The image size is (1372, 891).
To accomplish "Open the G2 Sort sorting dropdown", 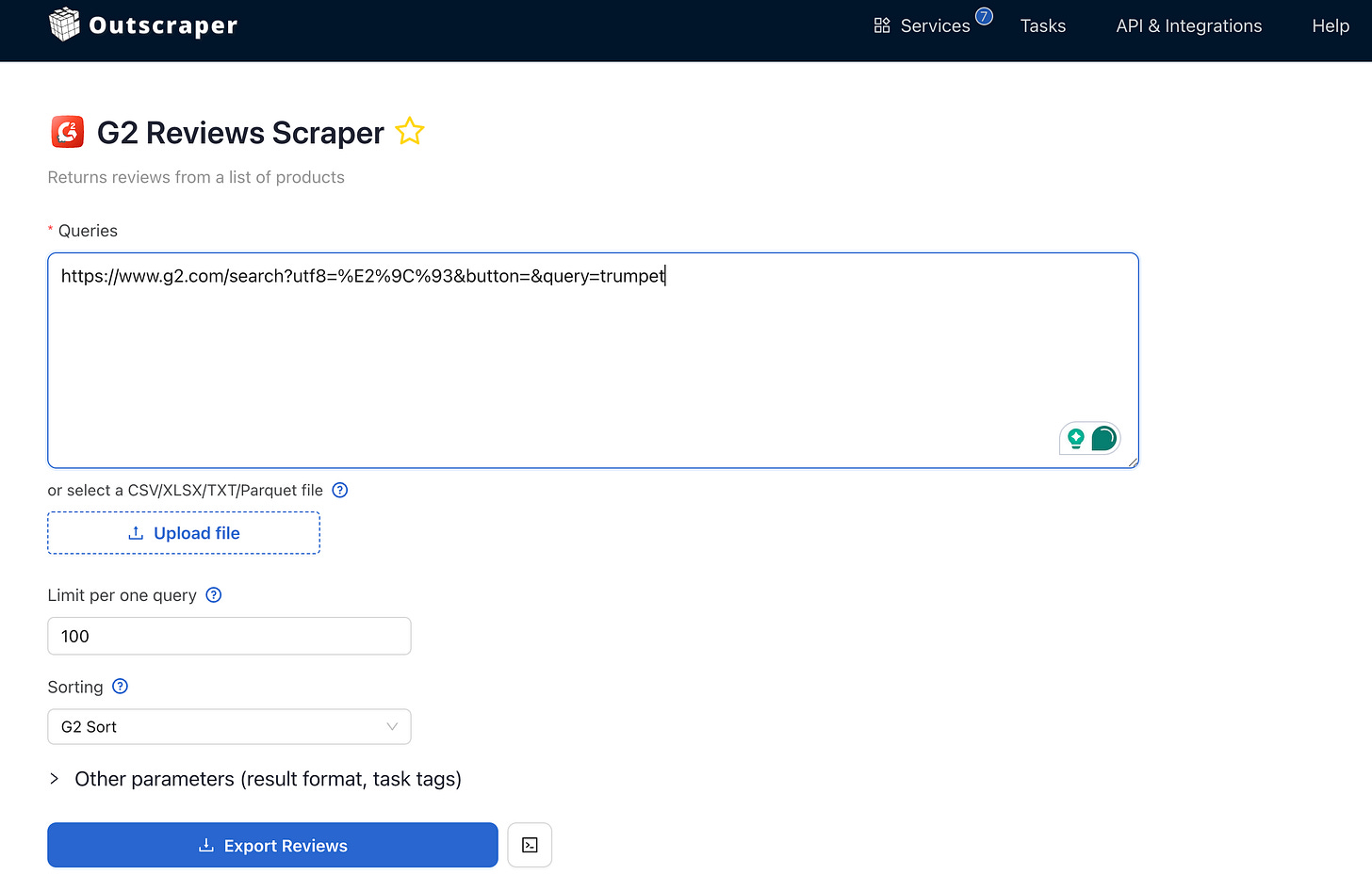I will coord(229,727).
